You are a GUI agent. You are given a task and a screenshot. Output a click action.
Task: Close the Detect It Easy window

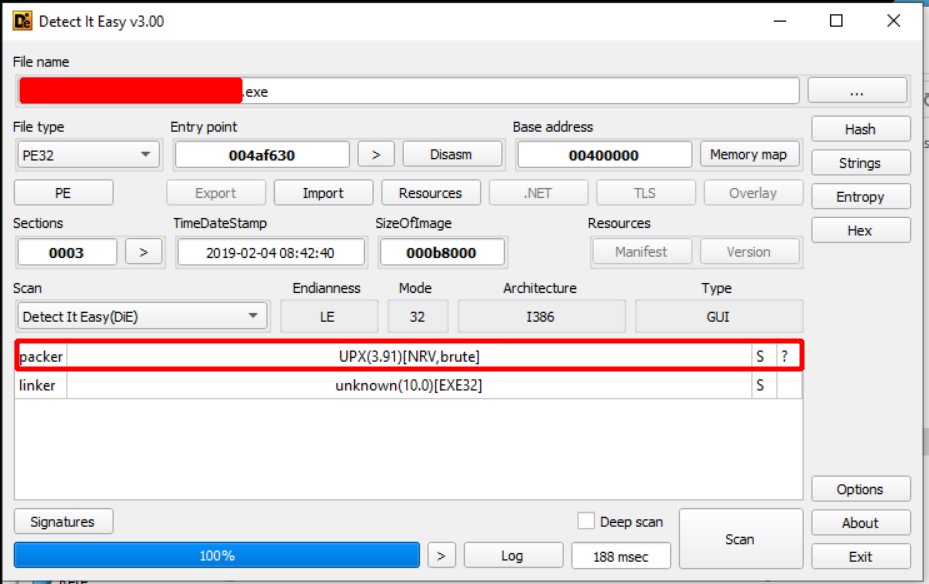click(x=893, y=21)
